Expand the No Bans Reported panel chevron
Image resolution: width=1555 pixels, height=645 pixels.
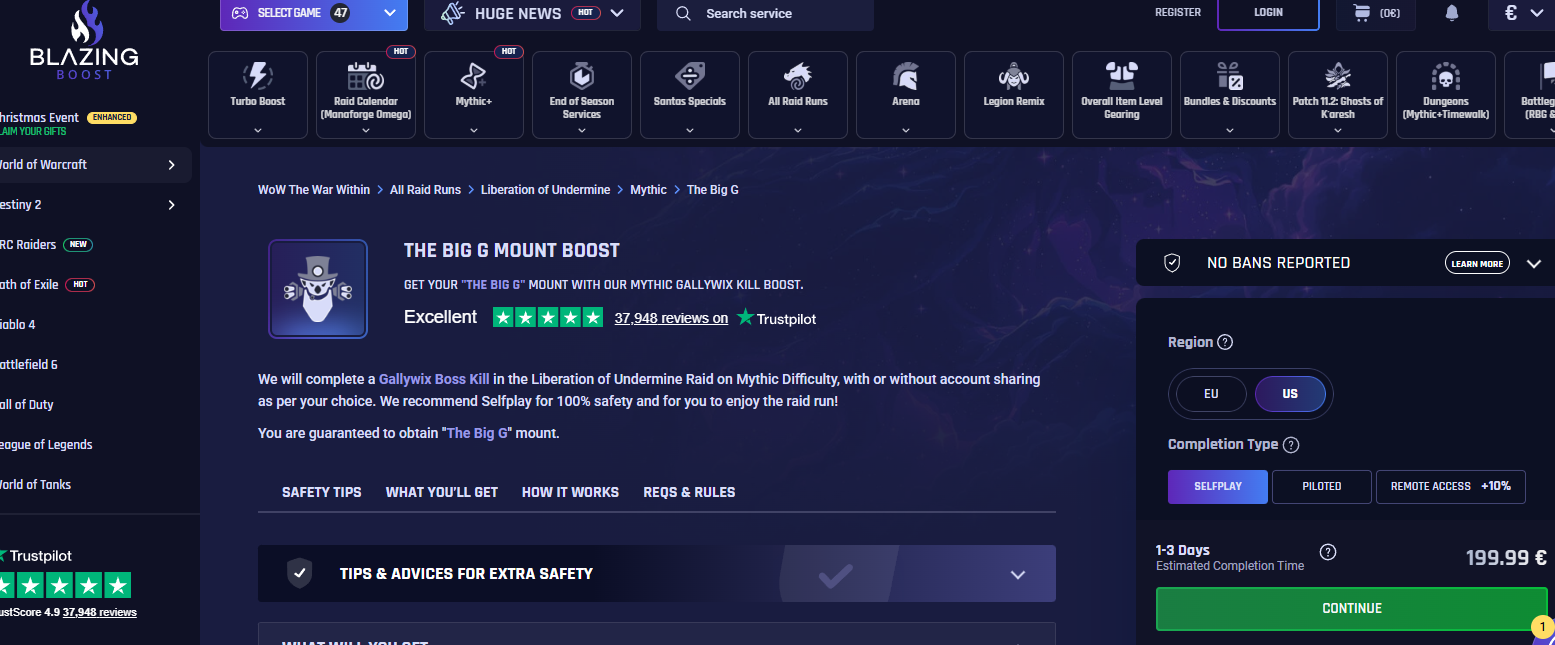point(1534,264)
